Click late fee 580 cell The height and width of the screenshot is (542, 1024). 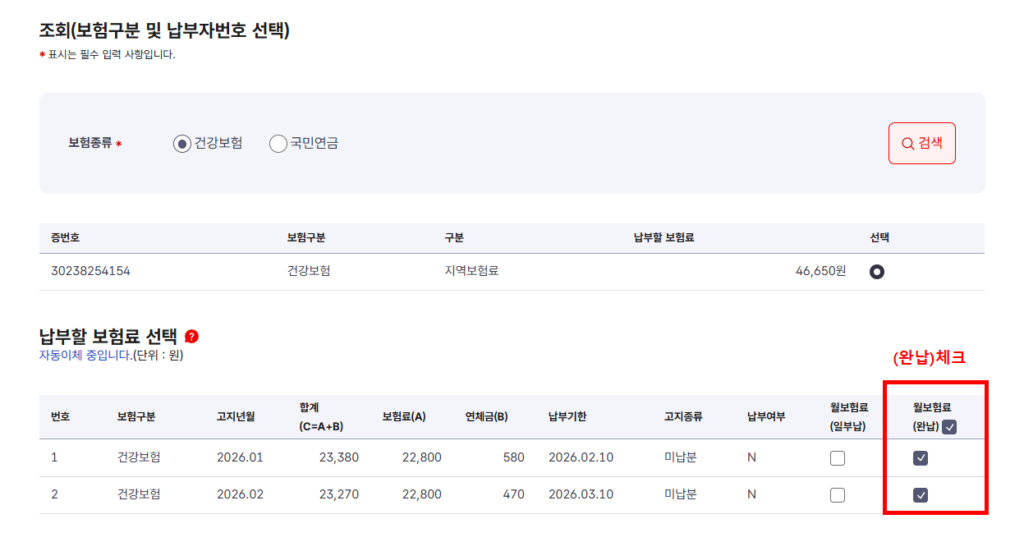(513, 458)
